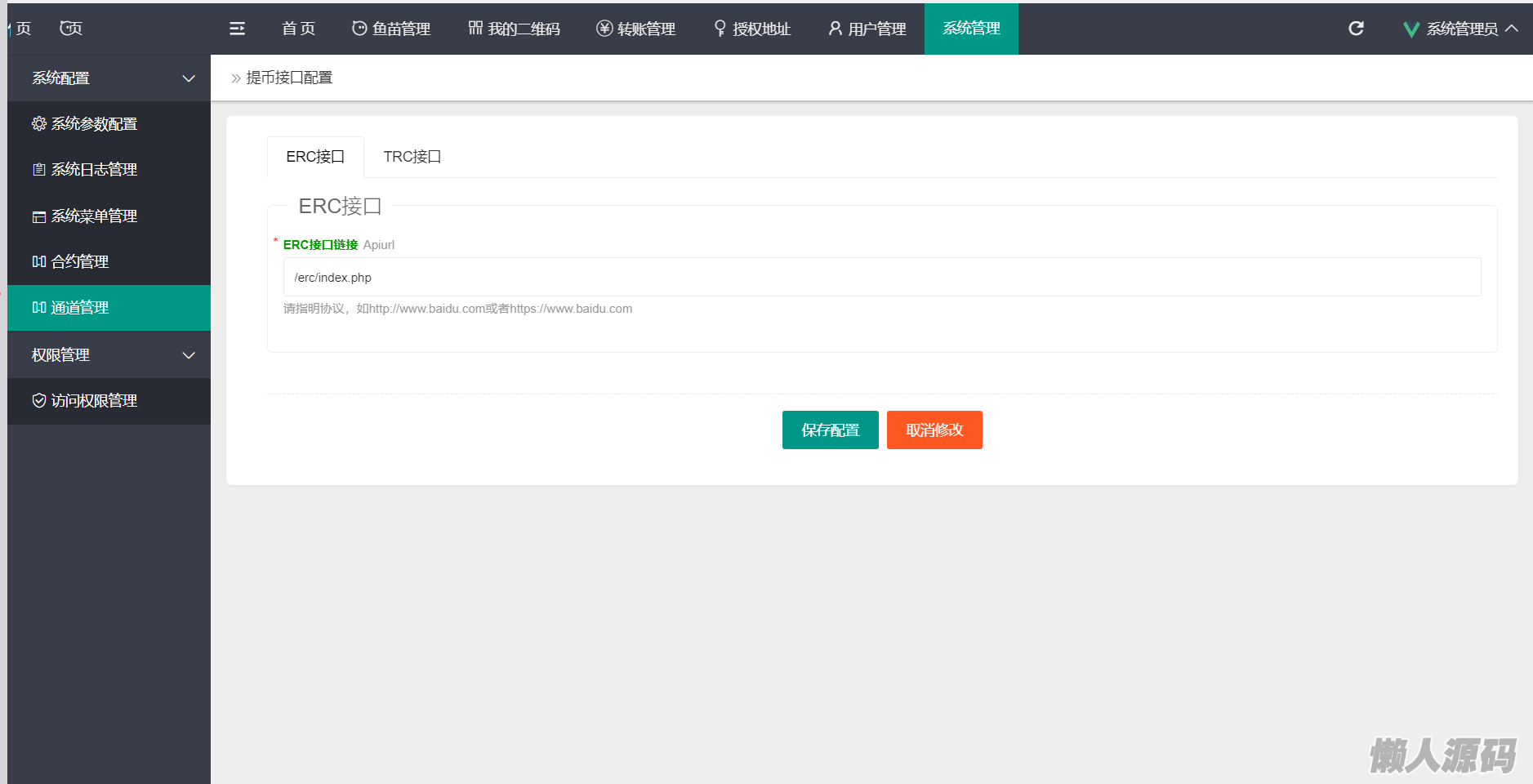Open 访问权限管理 in sidebar
The height and width of the screenshot is (784, 1533).
click(x=109, y=401)
